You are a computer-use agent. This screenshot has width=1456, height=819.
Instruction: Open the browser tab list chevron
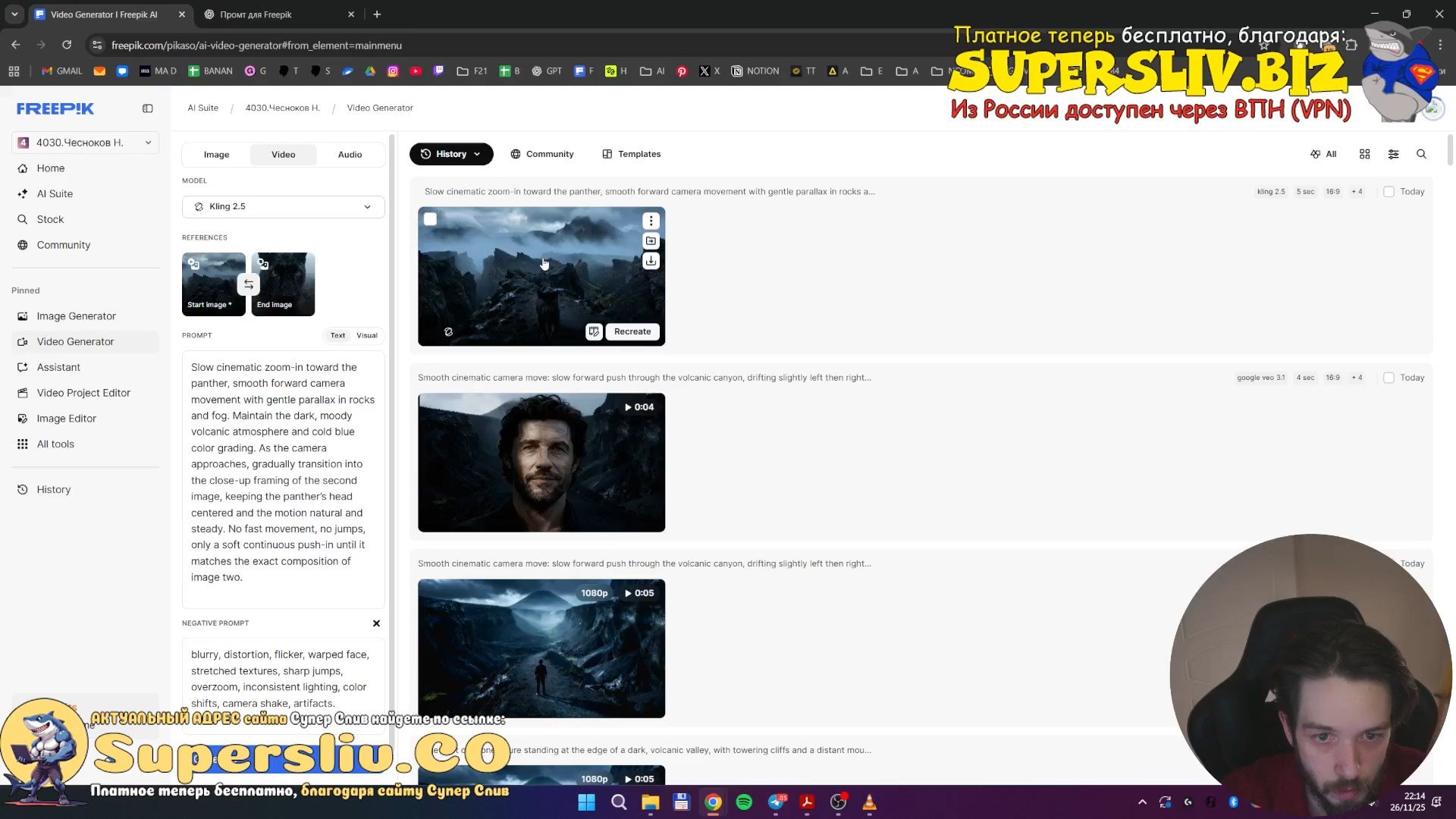click(x=14, y=14)
